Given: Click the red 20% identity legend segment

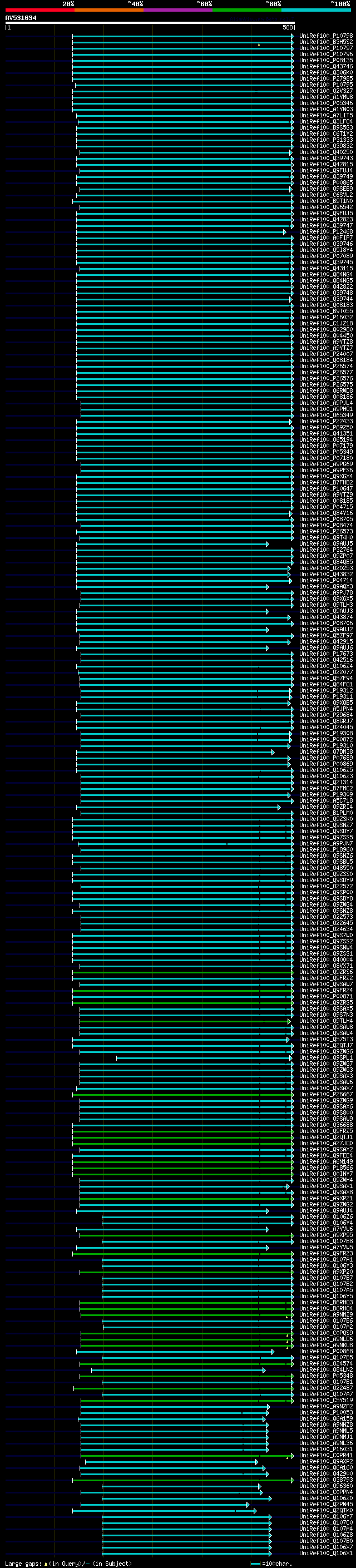Looking at the screenshot, I should pyautogui.click(x=39, y=10).
